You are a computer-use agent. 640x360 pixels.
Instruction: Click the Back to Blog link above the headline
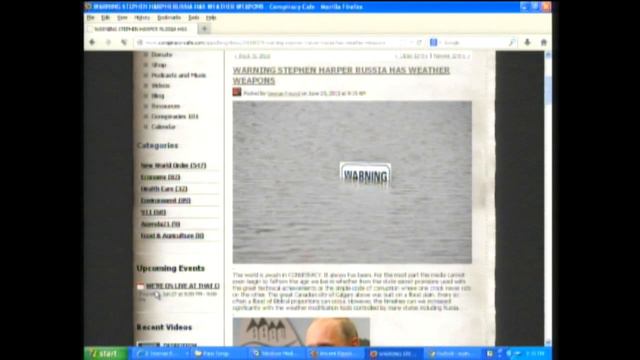pos(252,56)
